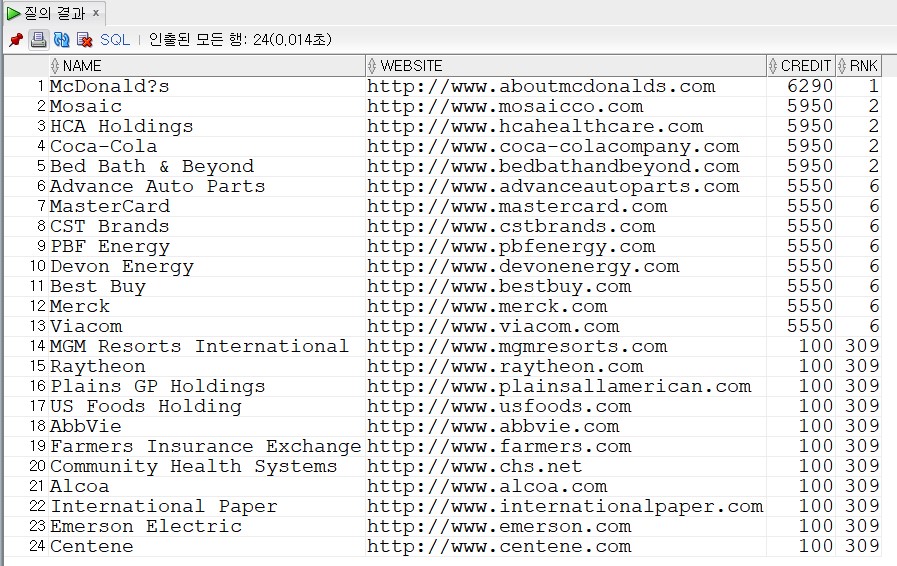The image size is (897, 566).
Task: Click the internationalpaper.com website cell
Action: click(566, 507)
